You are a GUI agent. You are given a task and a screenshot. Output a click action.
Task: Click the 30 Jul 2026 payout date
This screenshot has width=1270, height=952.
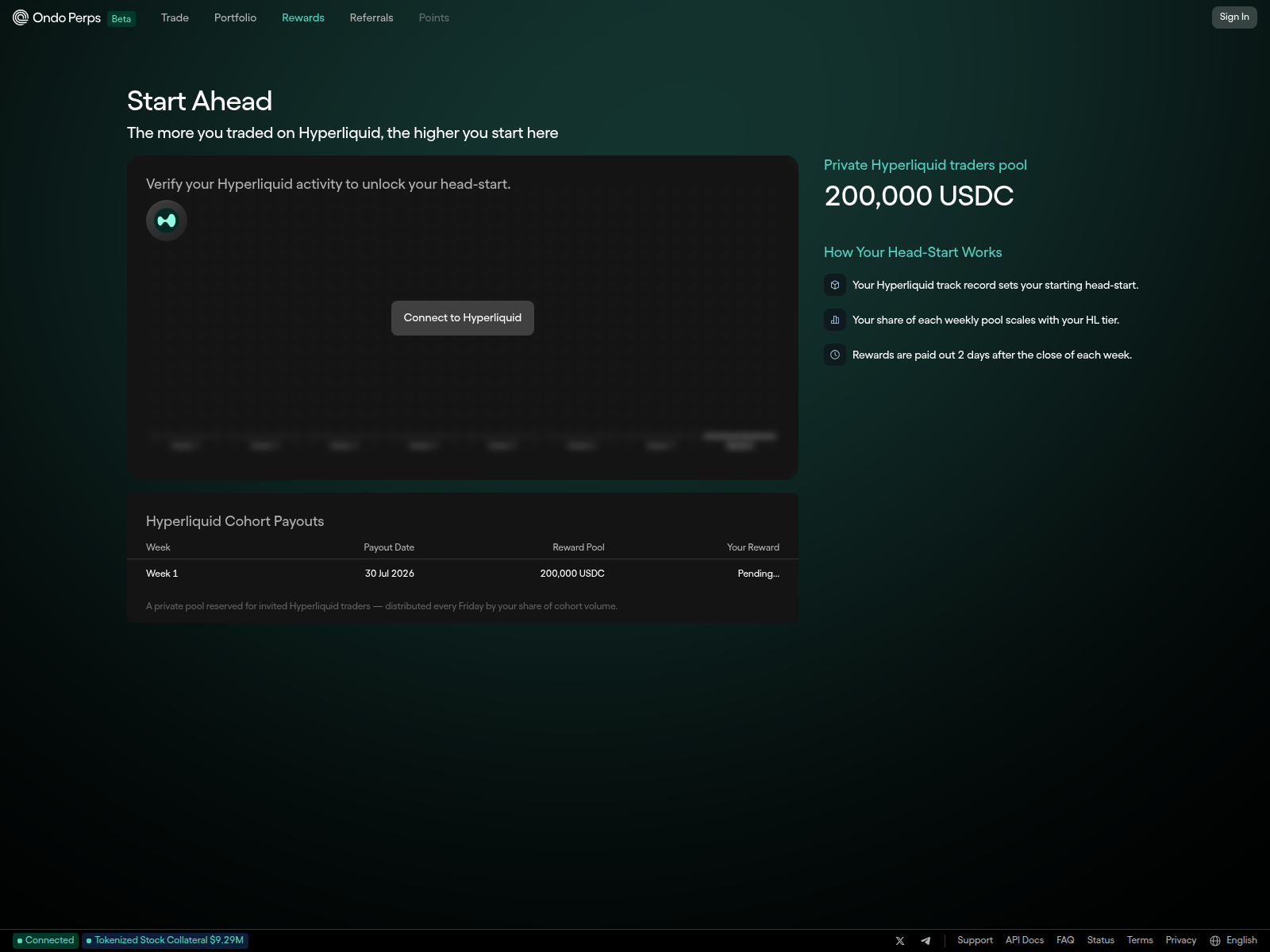point(390,574)
